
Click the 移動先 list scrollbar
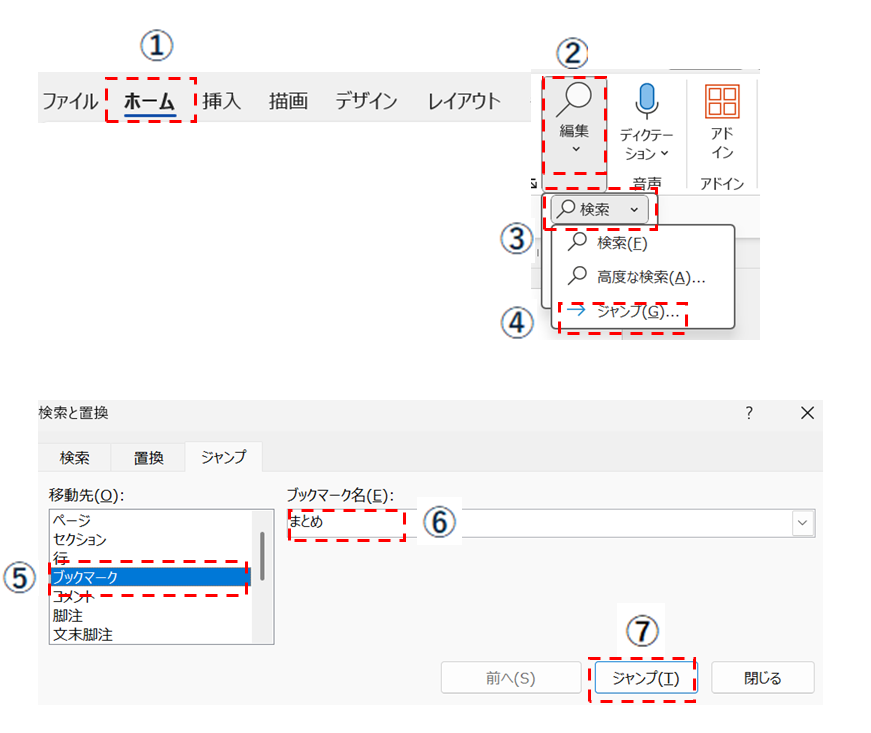(x=262, y=556)
